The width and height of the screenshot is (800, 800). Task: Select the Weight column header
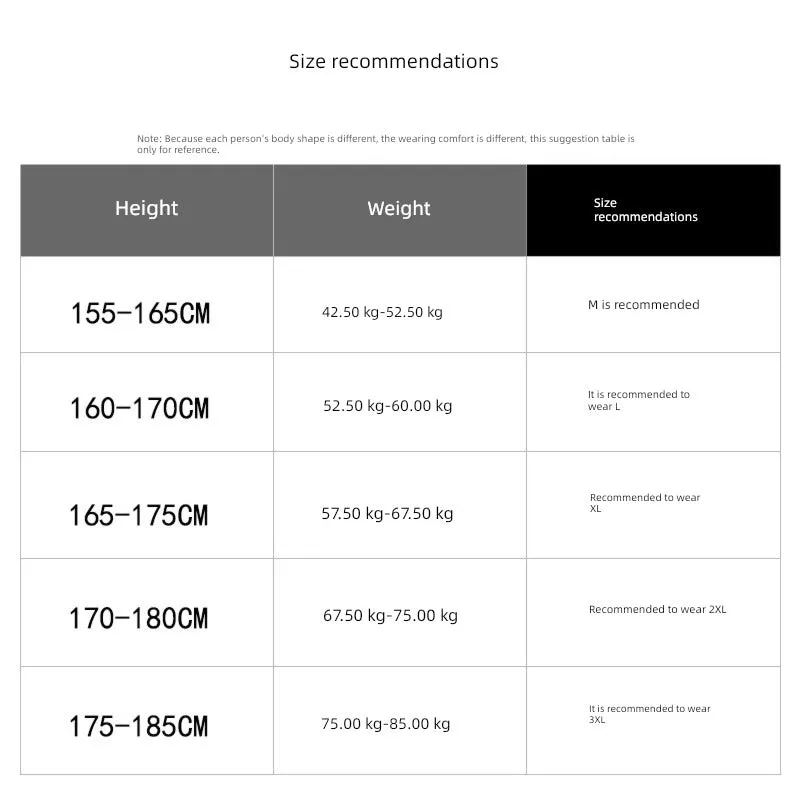pyautogui.click(x=400, y=210)
